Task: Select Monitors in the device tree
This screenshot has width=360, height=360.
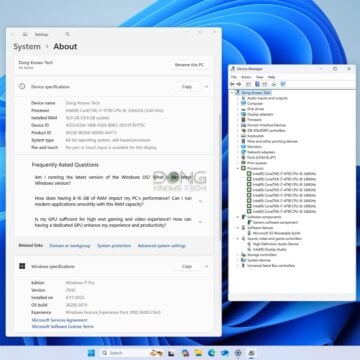Action: coord(254,147)
